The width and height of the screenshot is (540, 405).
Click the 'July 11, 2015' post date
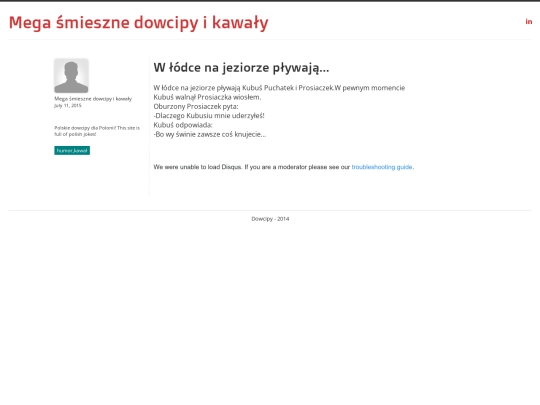tap(68, 106)
